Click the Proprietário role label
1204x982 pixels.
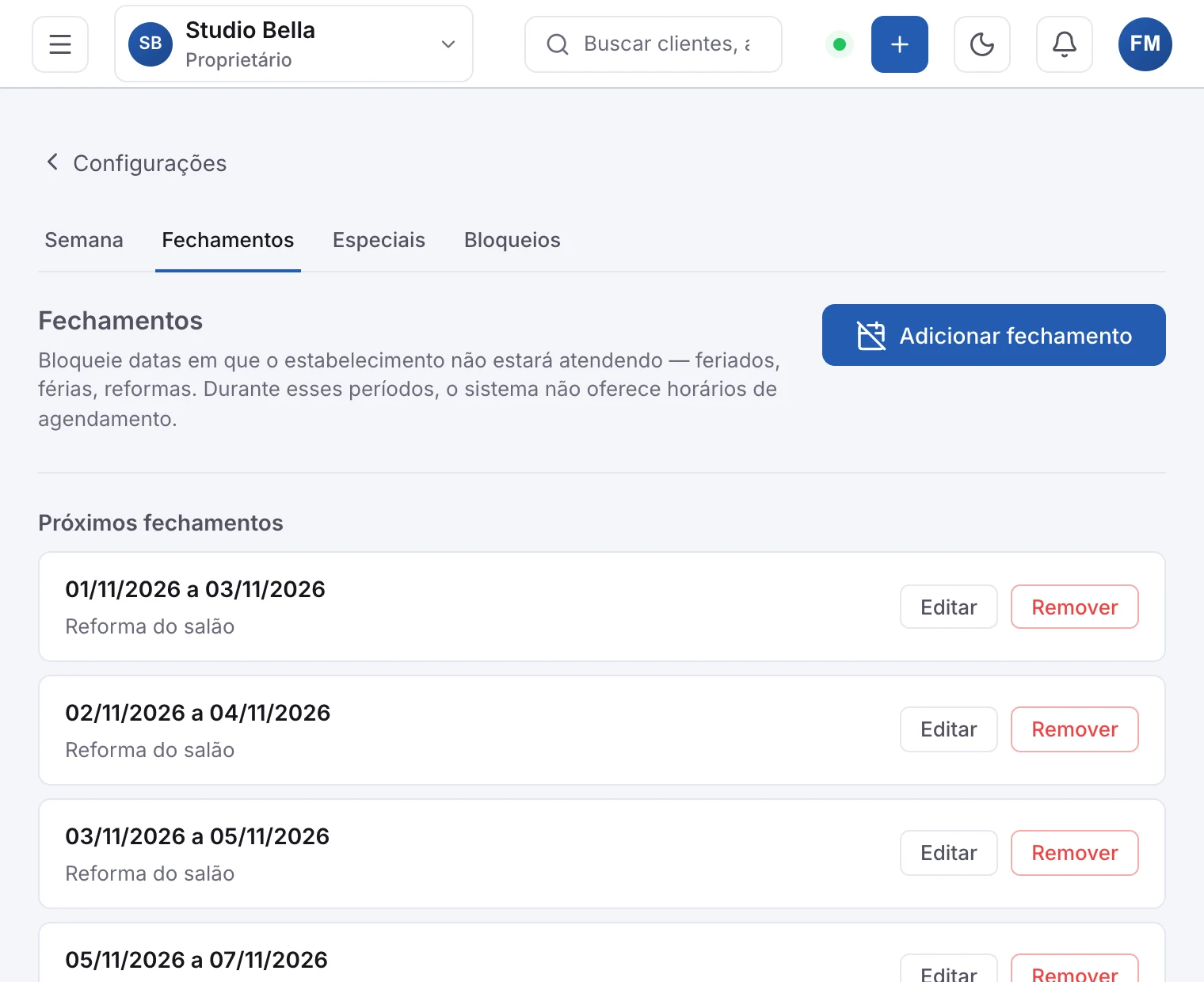[x=238, y=60]
